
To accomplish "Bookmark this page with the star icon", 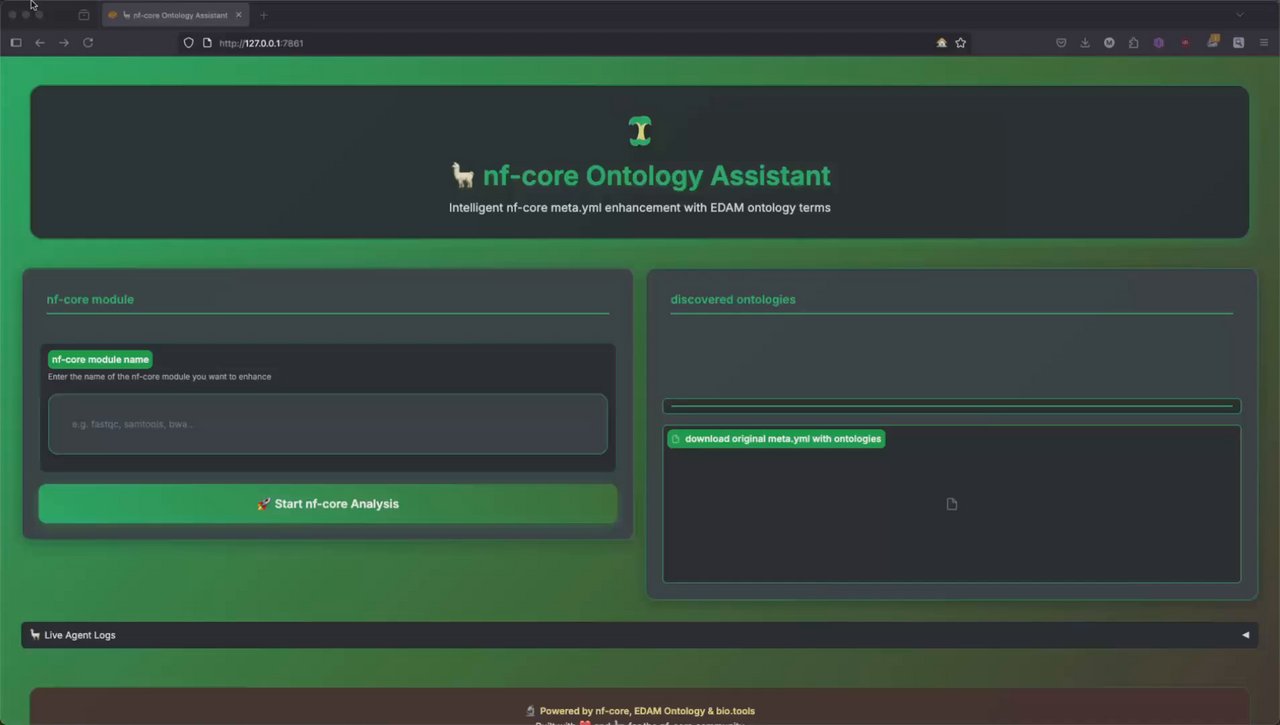I will 960,43.
